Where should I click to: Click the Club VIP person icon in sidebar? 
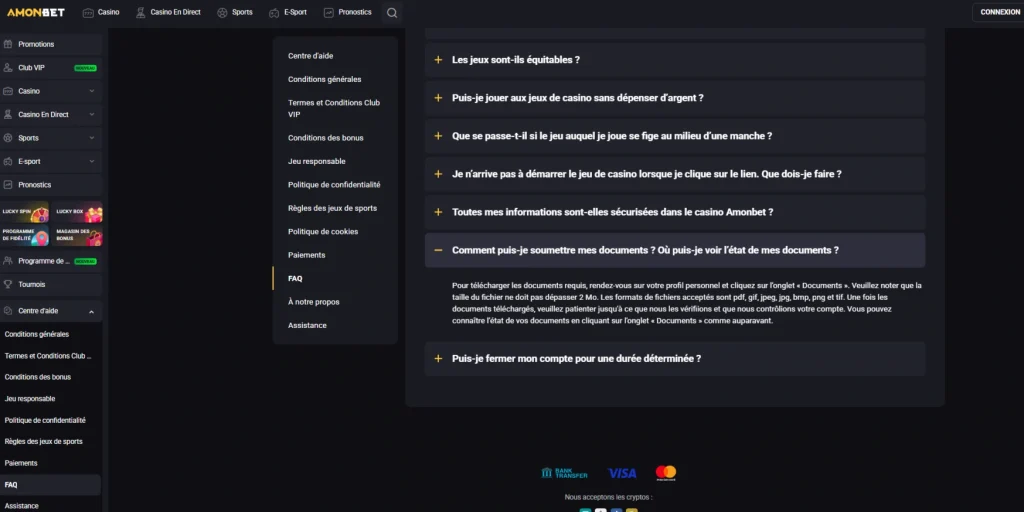coord(8,68)
